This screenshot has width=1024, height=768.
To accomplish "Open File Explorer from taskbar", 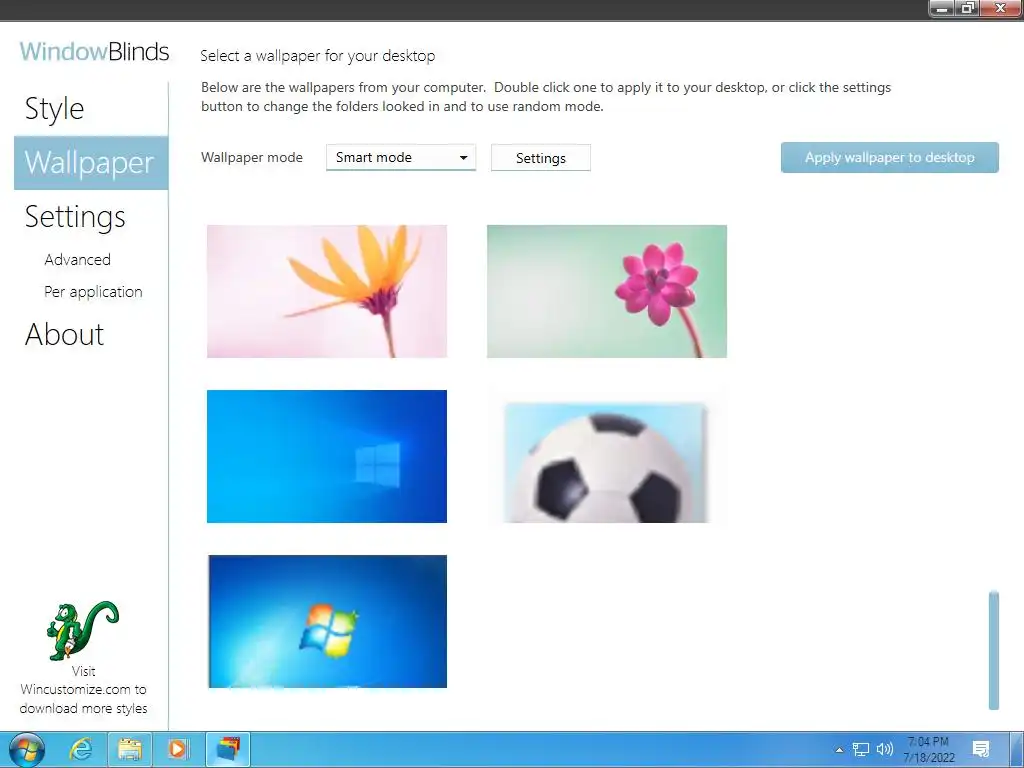I will tap(129, 749).
